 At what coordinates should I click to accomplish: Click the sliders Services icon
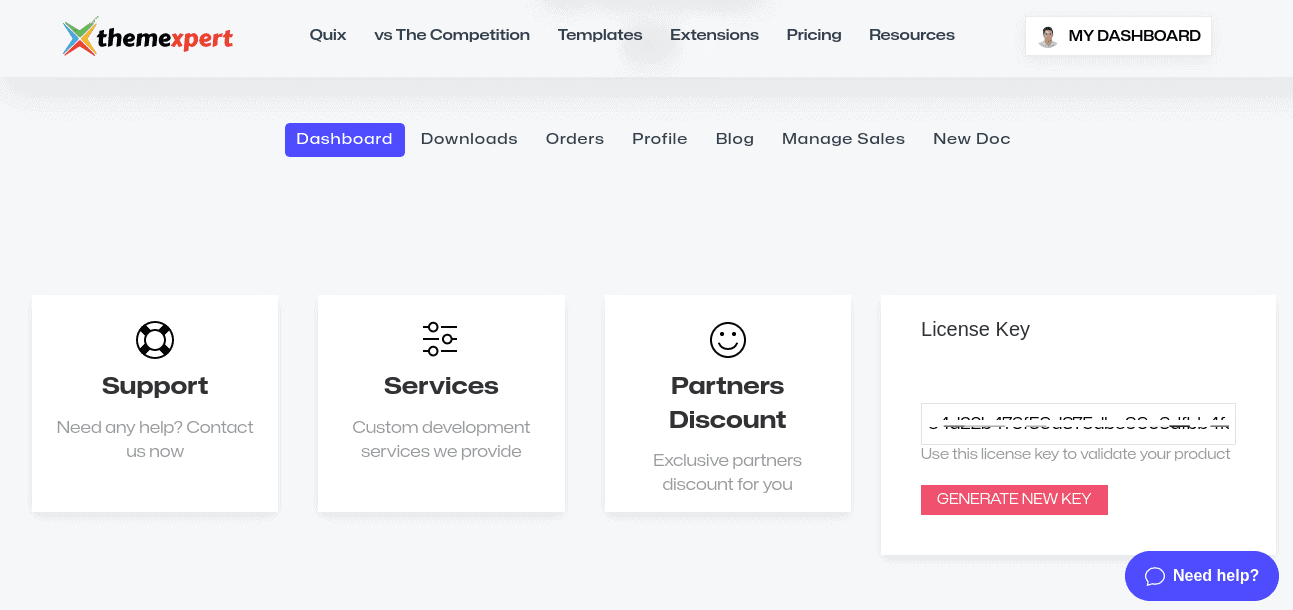click(440, 340)
